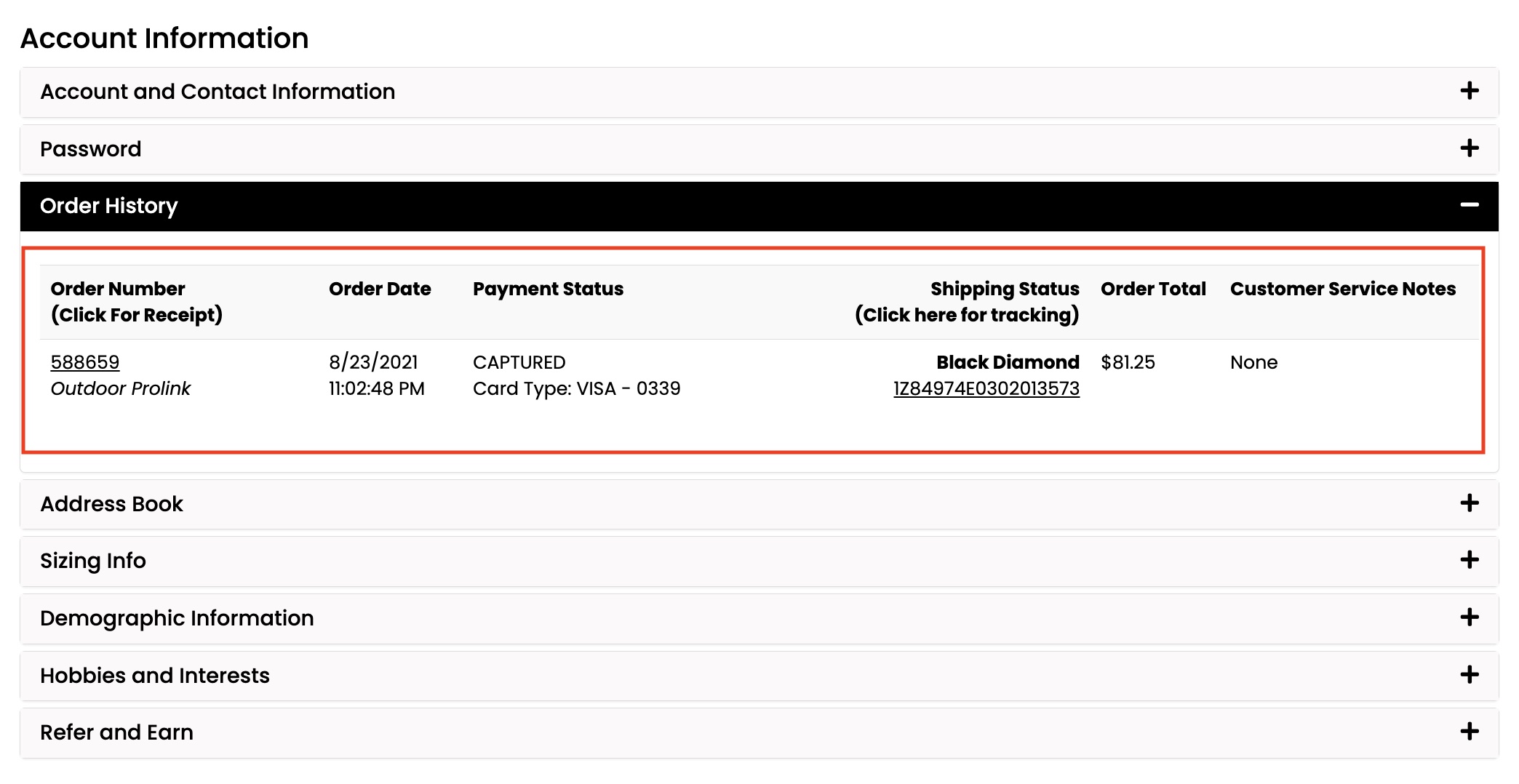Image resolution: width=1519 pixels, height=784 pixels.
Task: Click the plus icon beside Password
Action: coord(1470,148)
